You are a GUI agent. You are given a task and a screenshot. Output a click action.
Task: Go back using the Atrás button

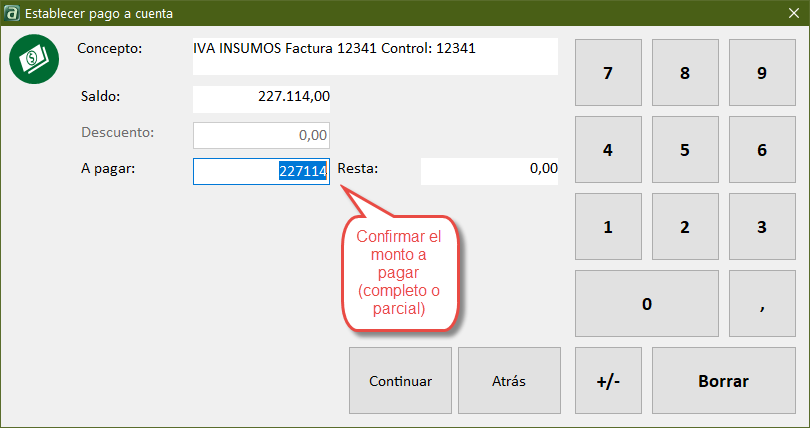[509, 381]
